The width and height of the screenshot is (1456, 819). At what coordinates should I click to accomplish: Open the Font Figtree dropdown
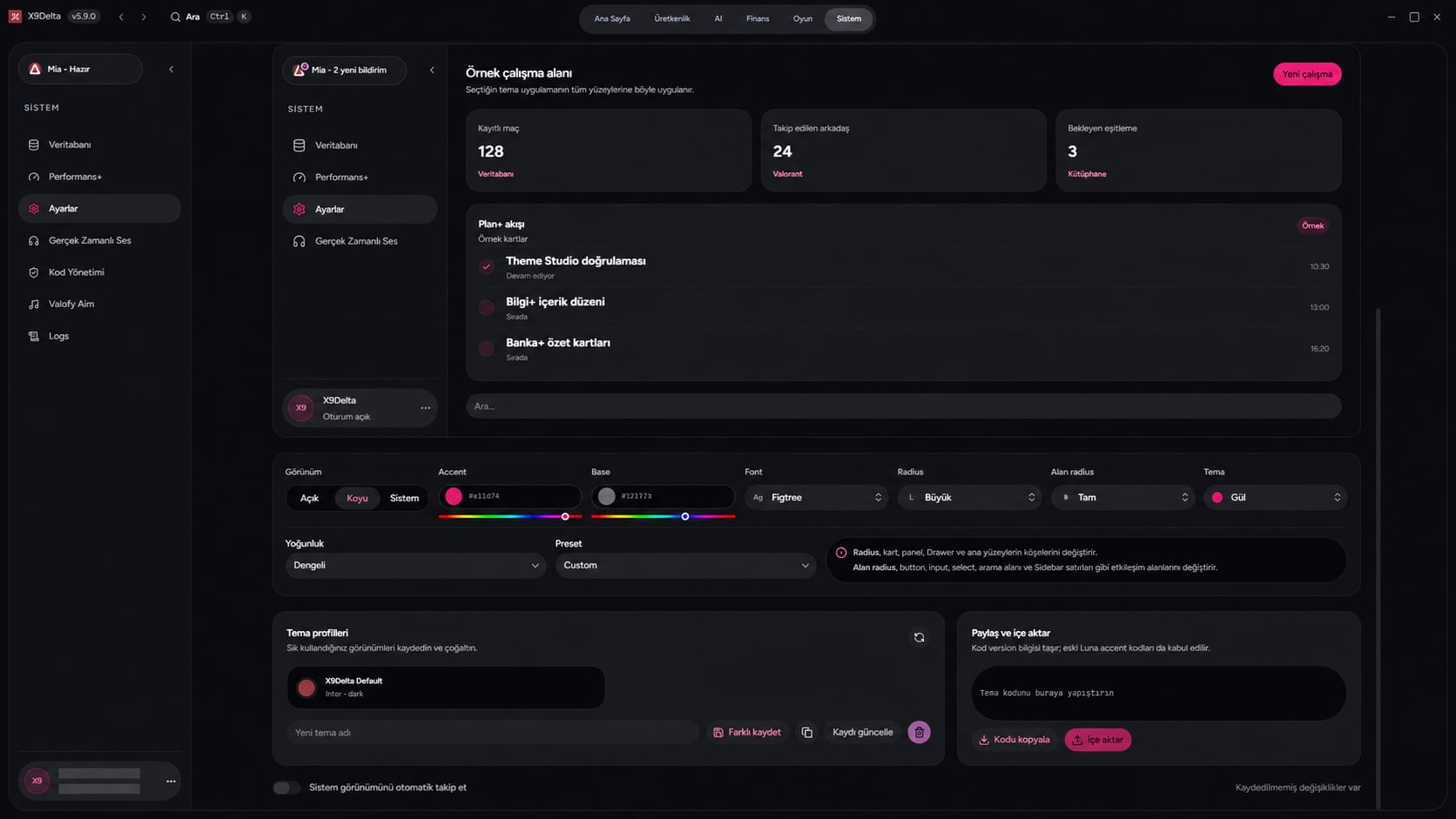pyautogui.click(x=817, y=497)
